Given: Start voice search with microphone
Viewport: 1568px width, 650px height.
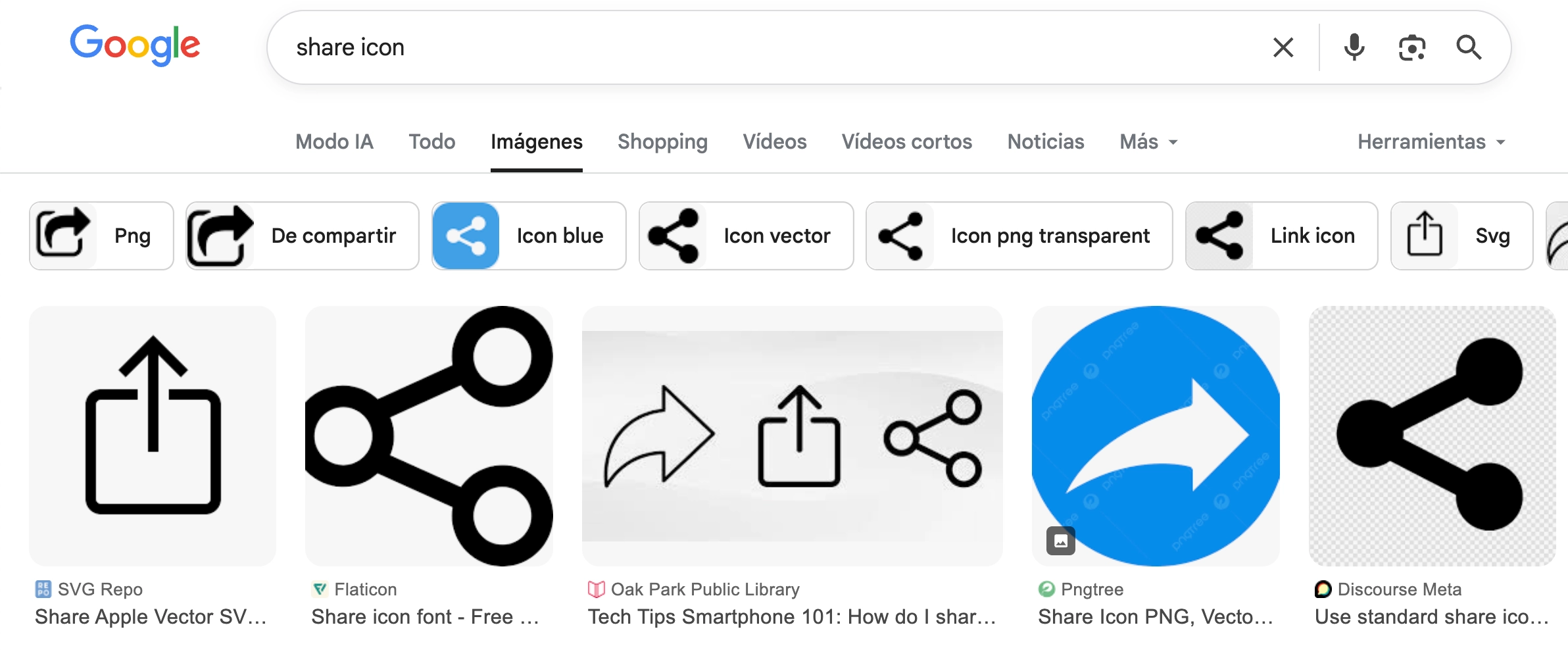Looking at the screenshot, I should point(1354,47).
